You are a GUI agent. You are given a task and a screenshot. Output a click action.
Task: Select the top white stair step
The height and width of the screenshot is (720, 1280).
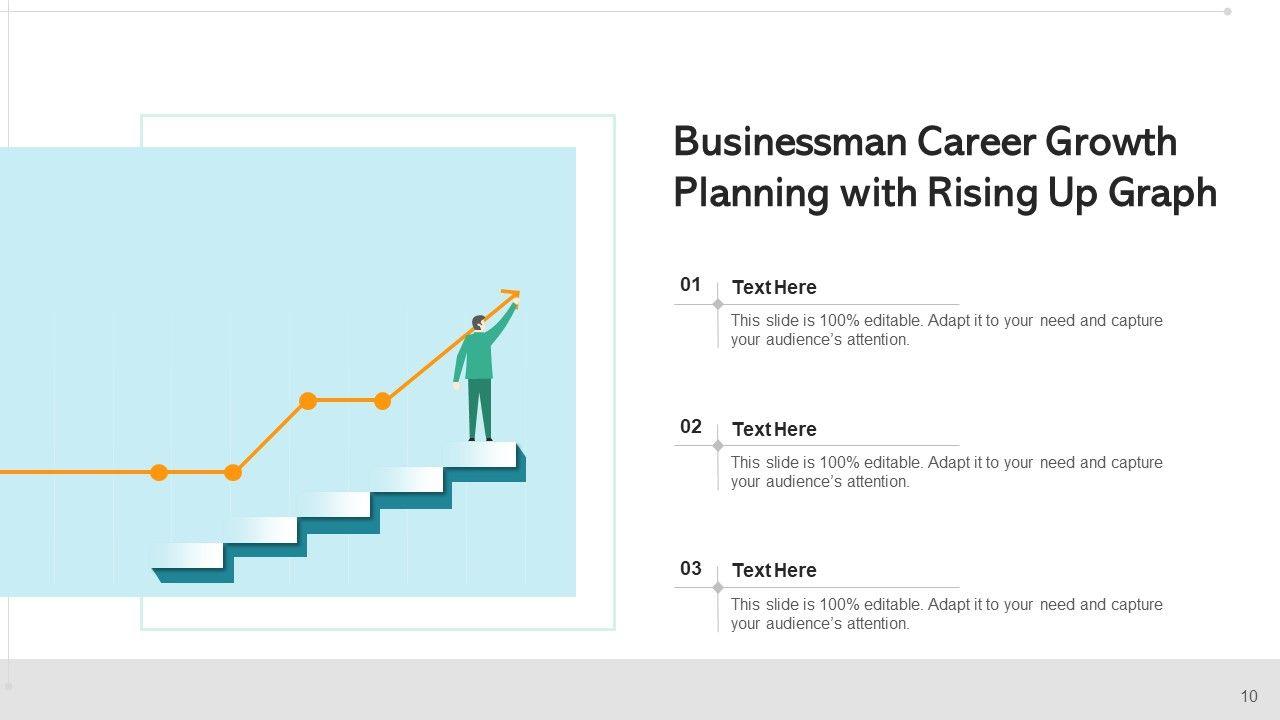480,454
